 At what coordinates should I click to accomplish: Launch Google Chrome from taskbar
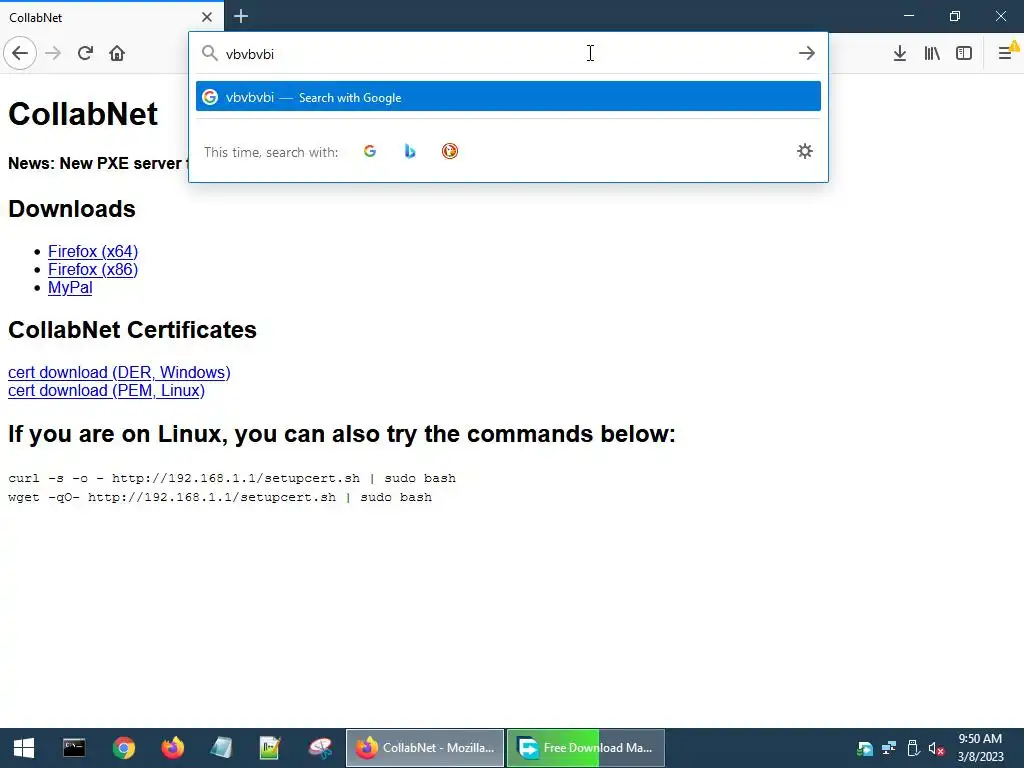point(123,748)
